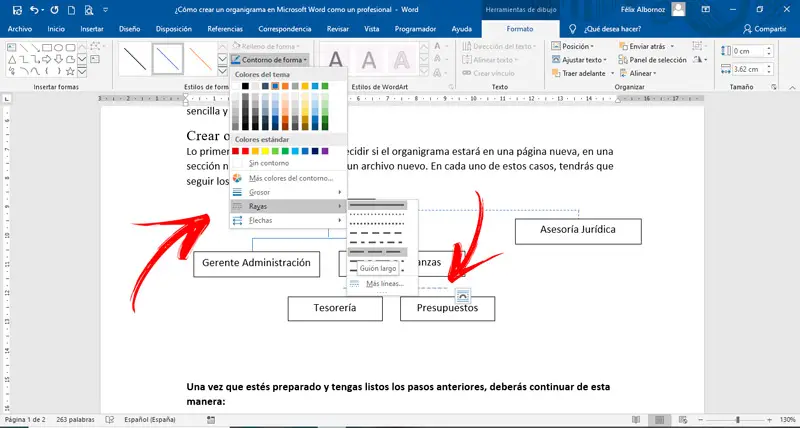Pick the yellow standard color swatch
Viewport: 800px width, 428px height.
(x=265, y=151)
